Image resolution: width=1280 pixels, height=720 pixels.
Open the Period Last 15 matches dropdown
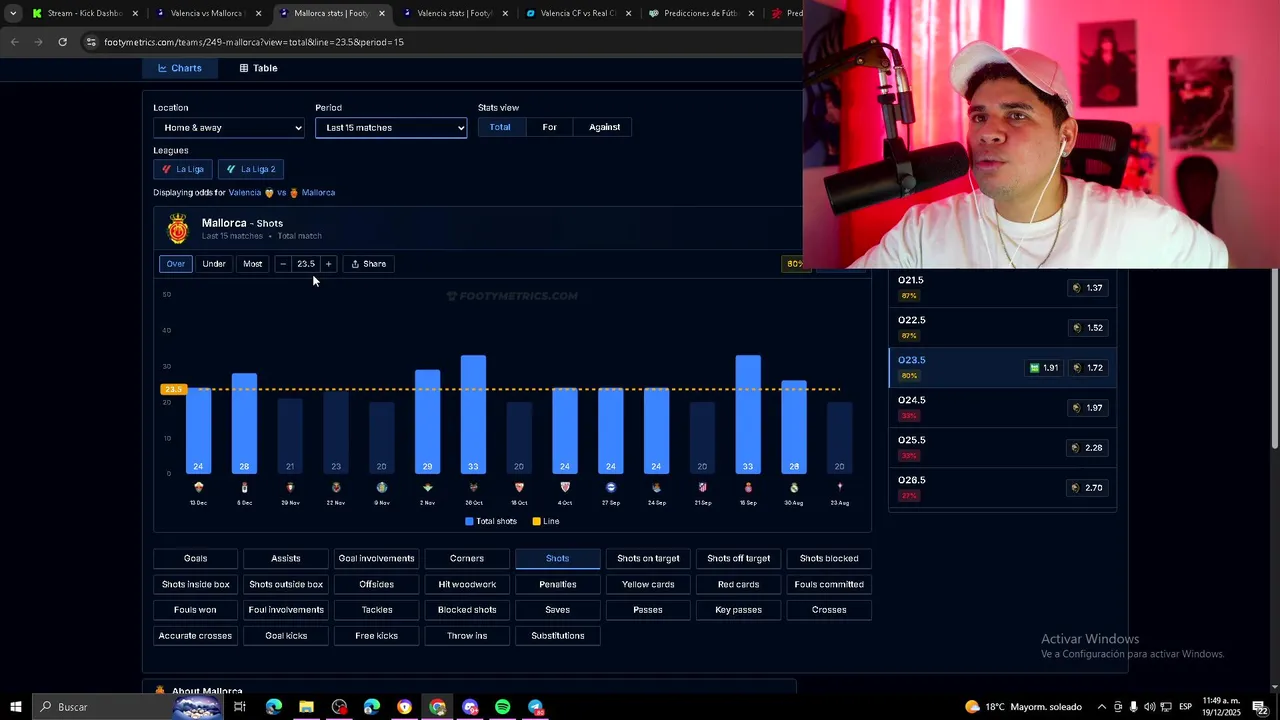coord(391,127)
